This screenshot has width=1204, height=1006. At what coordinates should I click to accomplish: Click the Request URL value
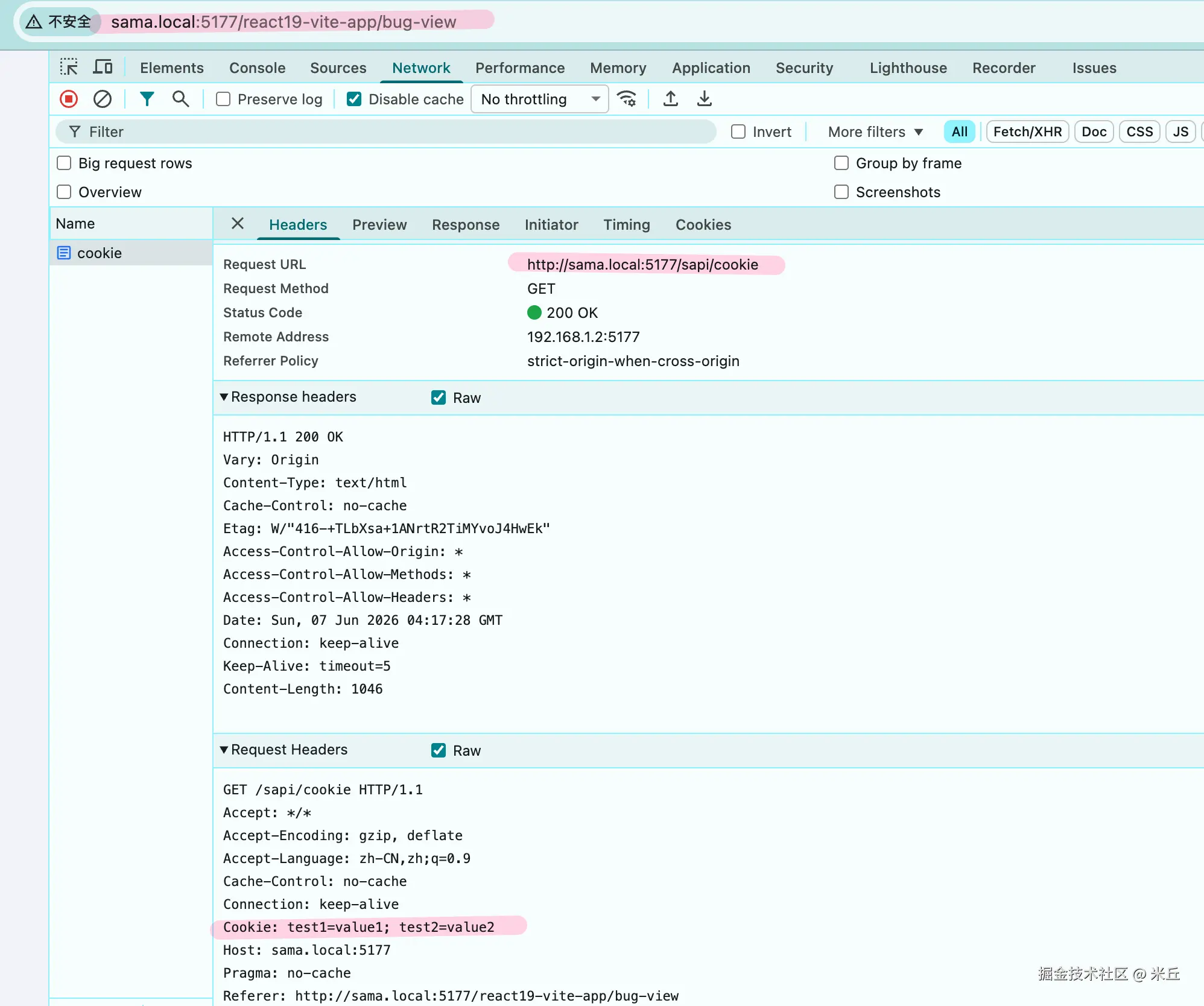[x=642, y=264]
